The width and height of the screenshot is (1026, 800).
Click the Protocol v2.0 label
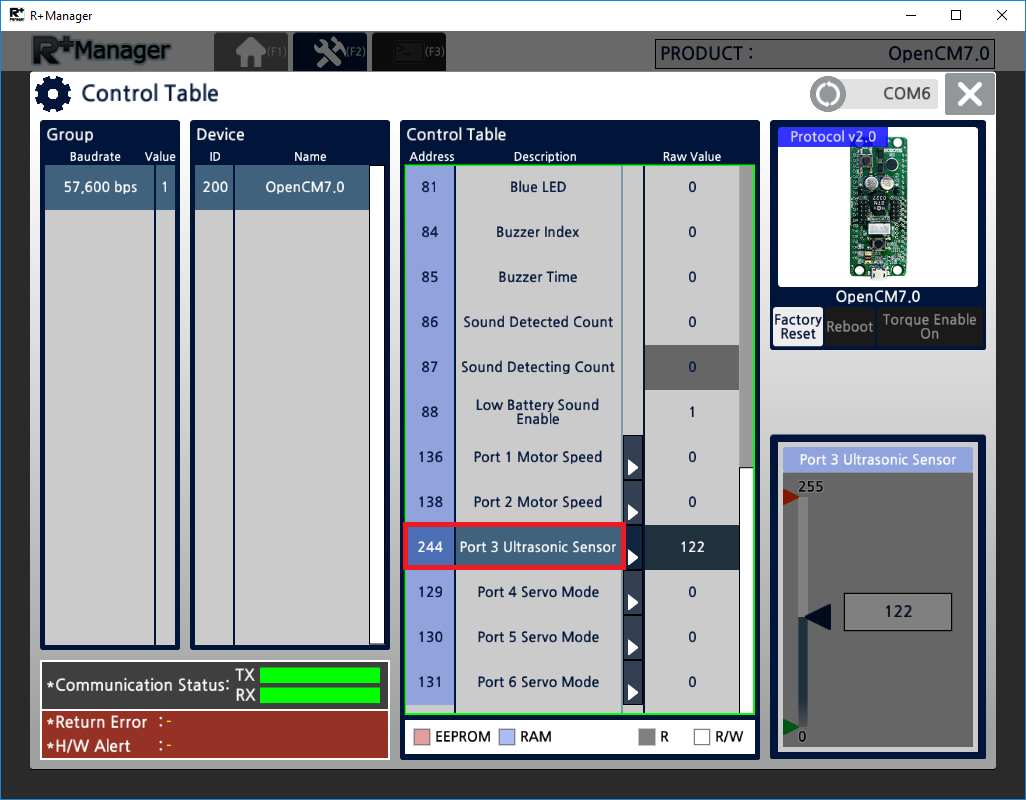(x=832, y=137)
